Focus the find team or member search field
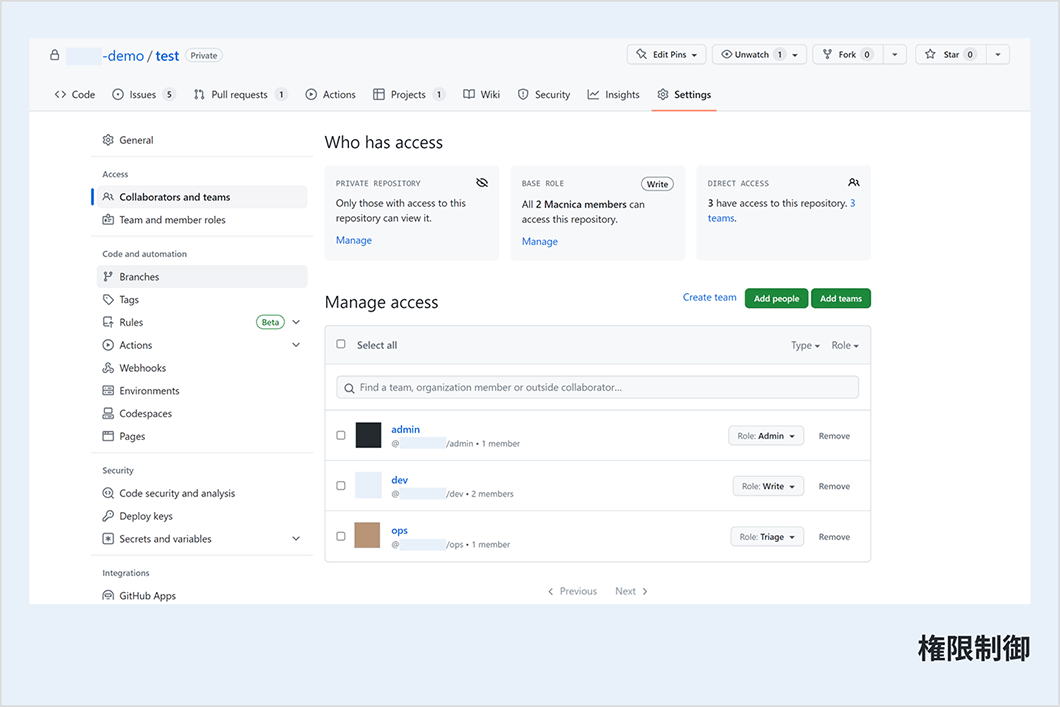1060x707 pixels. (598, 388)
